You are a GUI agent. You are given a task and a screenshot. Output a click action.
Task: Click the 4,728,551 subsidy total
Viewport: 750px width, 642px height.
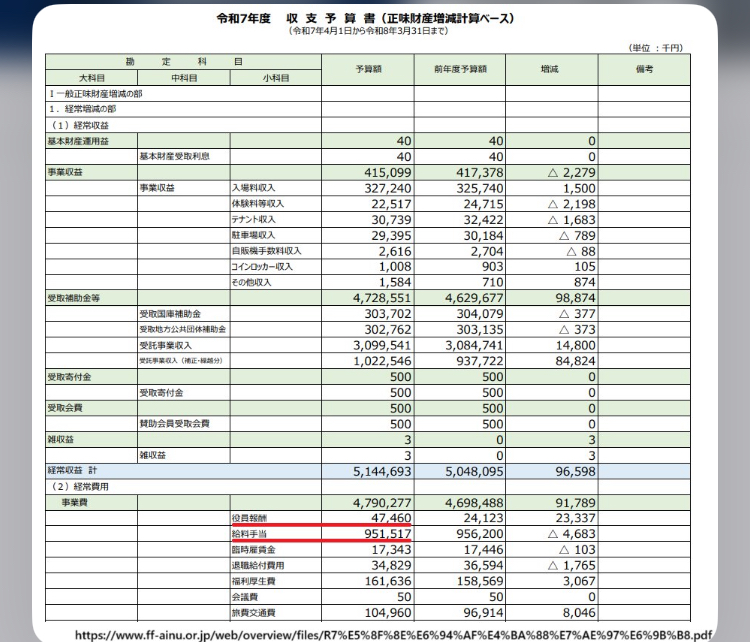pyautogui.click(x=382, y=298)
